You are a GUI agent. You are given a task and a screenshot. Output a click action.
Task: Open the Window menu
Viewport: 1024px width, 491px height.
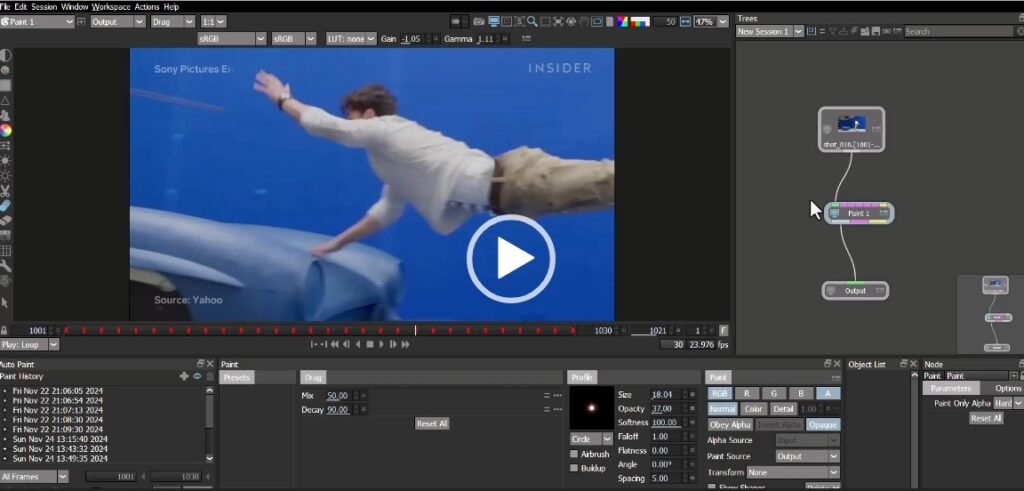tap(74, 7)
